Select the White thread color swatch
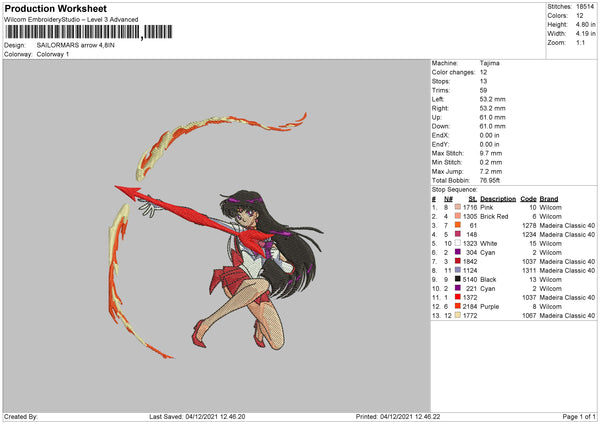The image size is (600, 424). tap(458, 243)
